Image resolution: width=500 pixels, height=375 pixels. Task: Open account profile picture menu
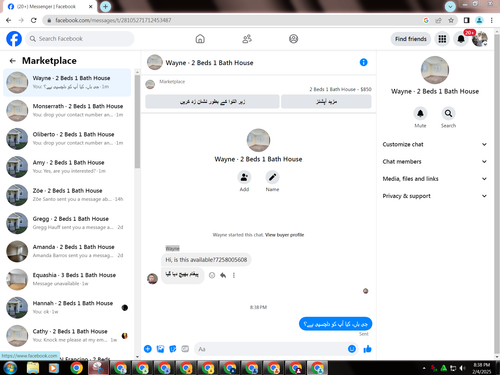tap(480, 39)
